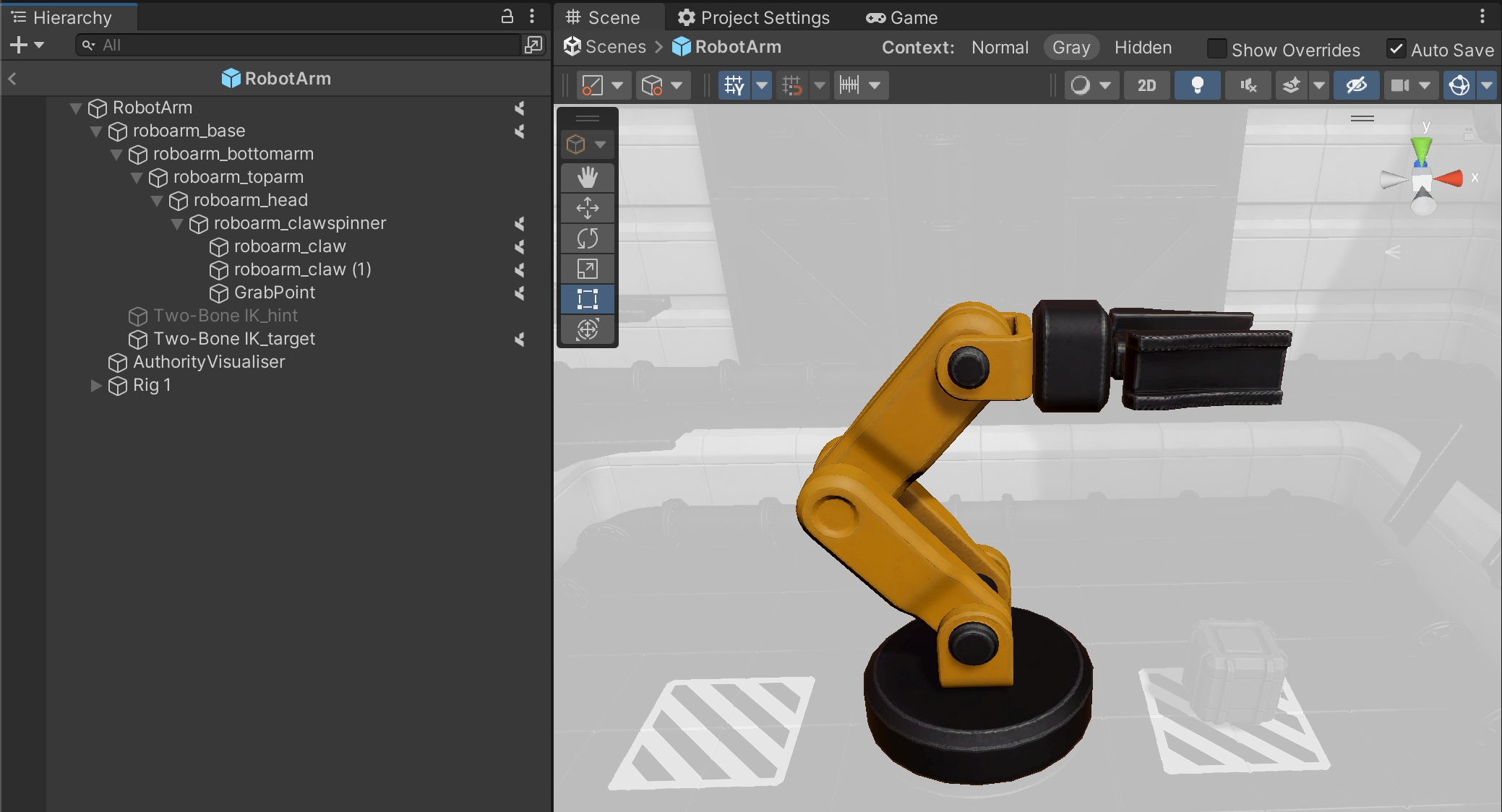Select the Hand view tool

coord(587,178)
